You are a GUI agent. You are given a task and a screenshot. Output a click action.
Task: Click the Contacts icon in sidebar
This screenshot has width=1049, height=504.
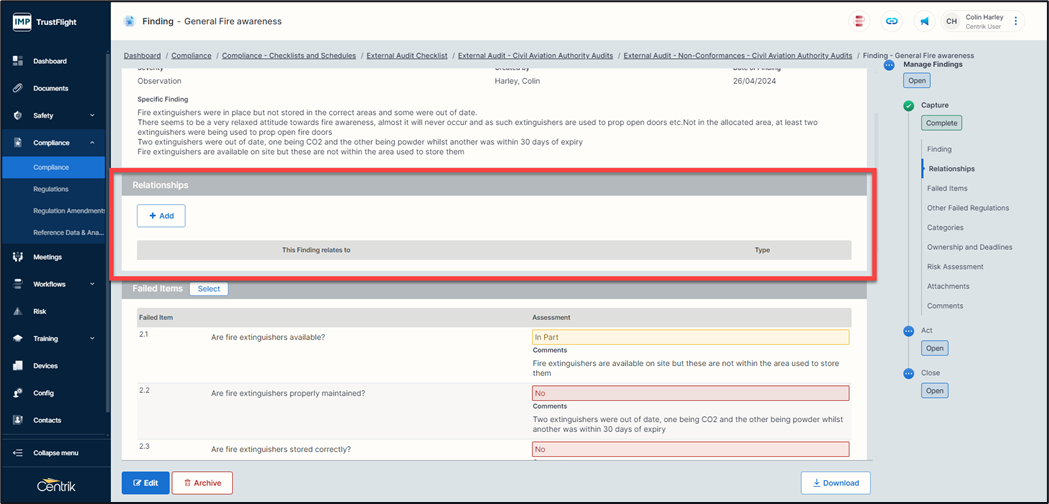pyautogui.click(x=18, y=420)
